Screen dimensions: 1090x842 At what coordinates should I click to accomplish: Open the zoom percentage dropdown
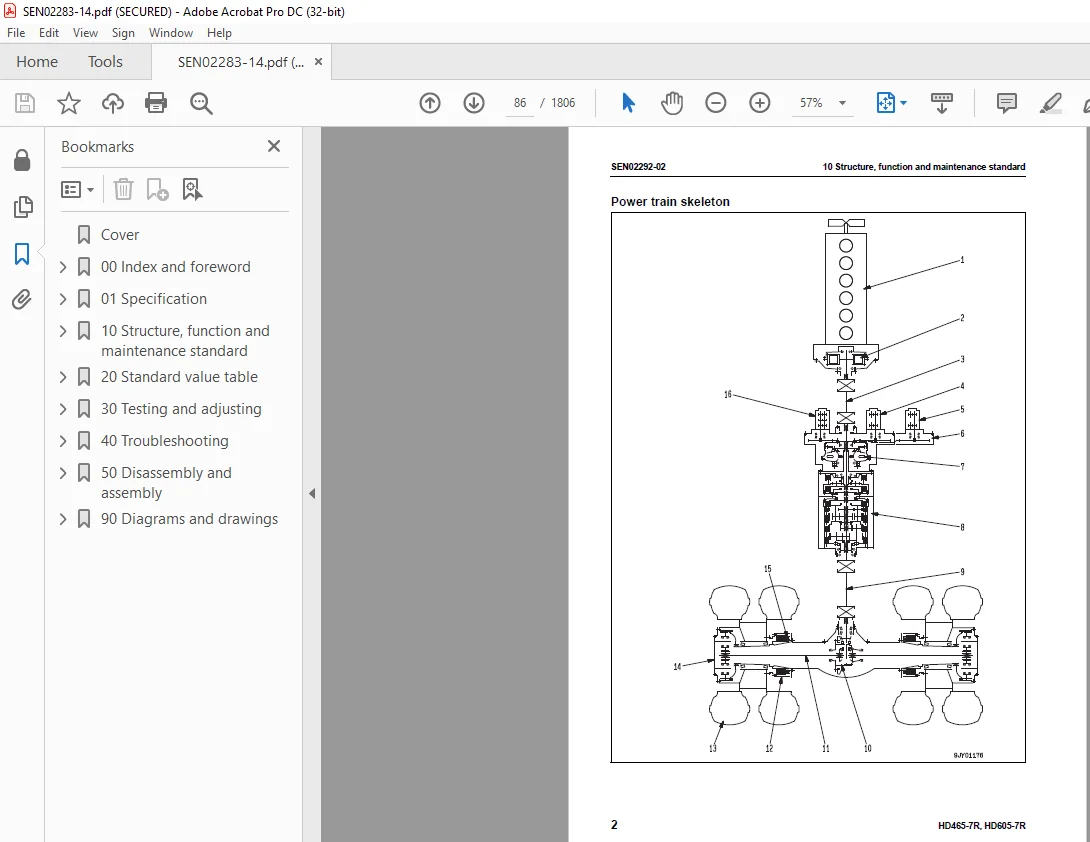coord(843,103)
